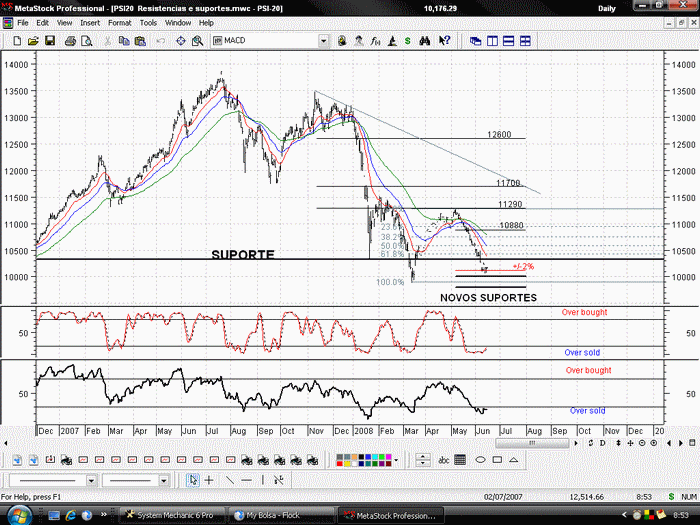Tile windows in vertical columns
The image size is (700, 525).
click(492, 41)
